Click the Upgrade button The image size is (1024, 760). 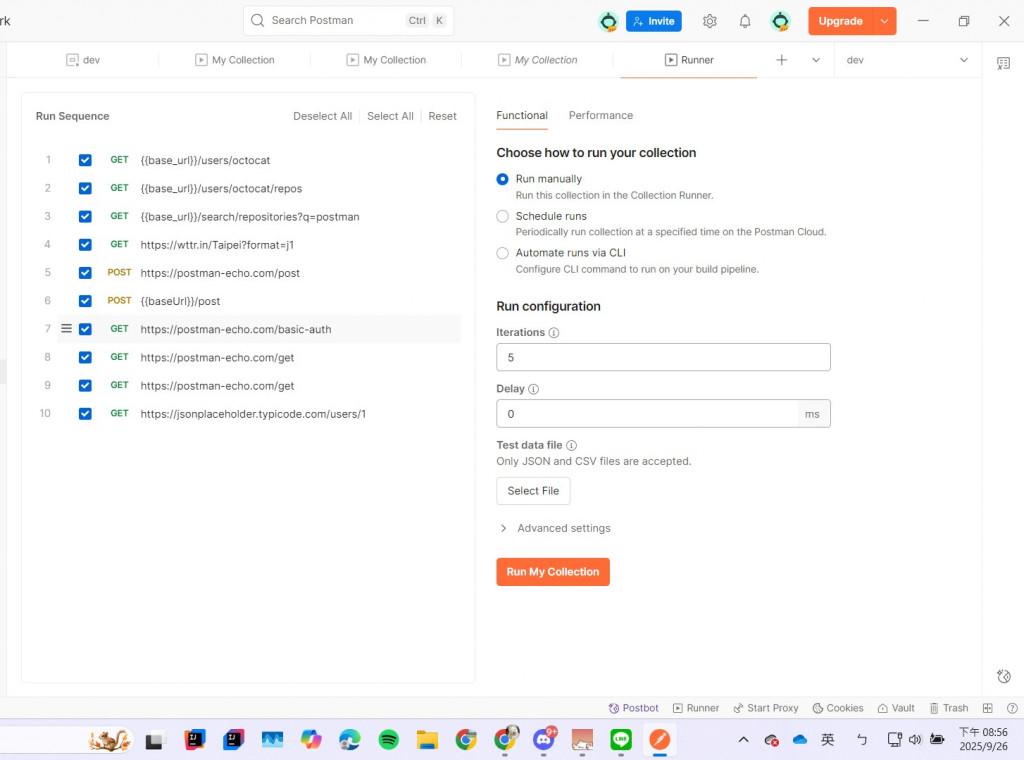[840, 21]
